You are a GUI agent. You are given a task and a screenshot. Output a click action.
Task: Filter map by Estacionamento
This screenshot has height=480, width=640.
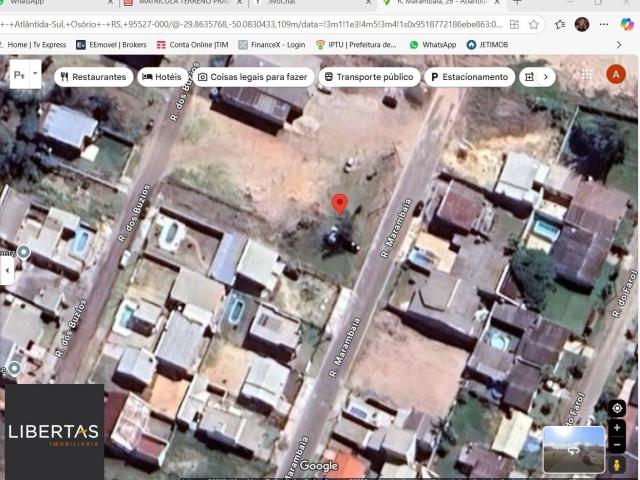point(469,77)
